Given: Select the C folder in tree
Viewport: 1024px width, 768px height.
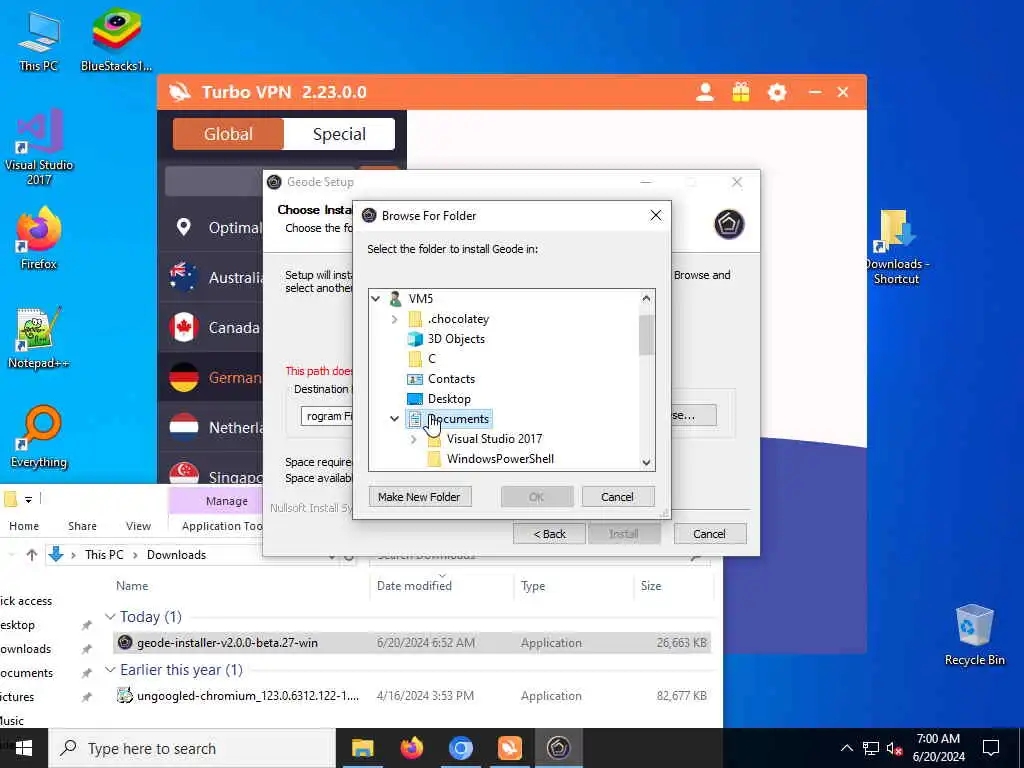Looking at the screenshot, I should (431, 359).
